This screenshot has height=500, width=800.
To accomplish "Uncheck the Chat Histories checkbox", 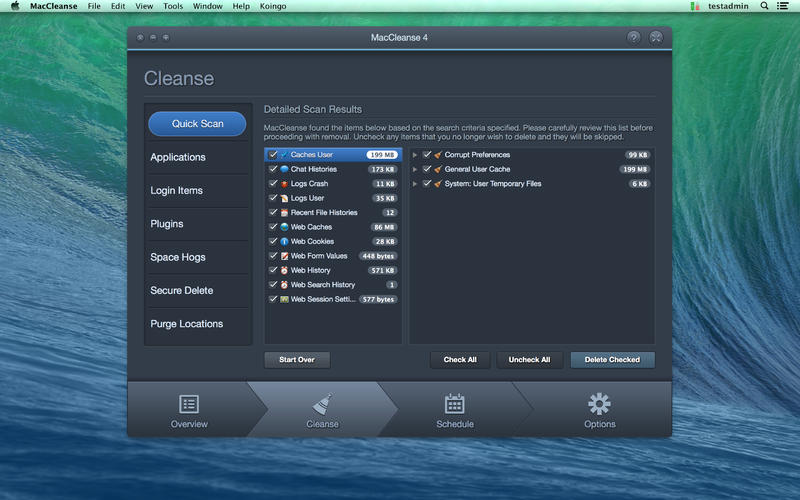I will click(x=273, y=169).
